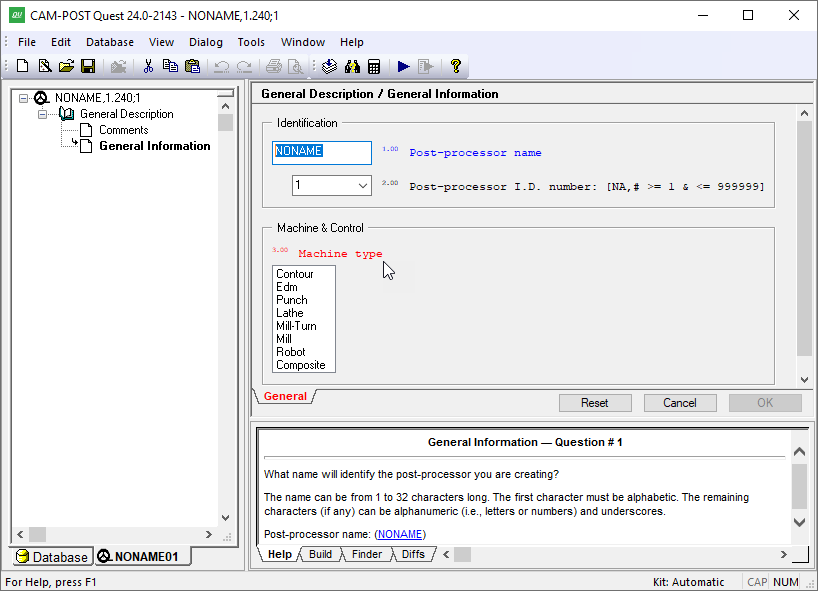Click the greyed-out arrow icon after Run

point(426,66)
